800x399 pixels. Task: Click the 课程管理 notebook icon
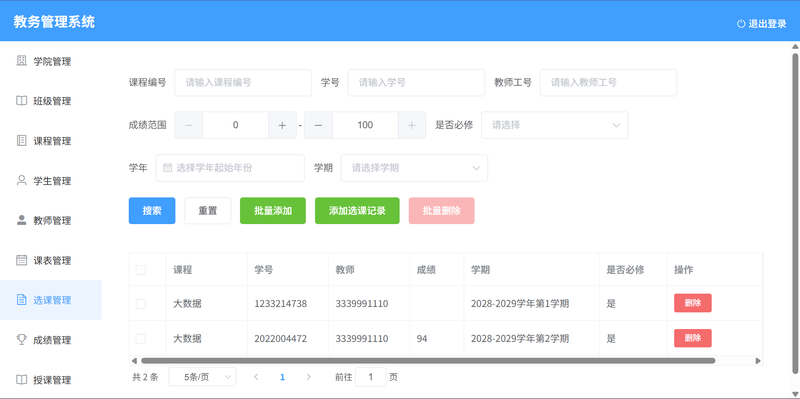[x=21, y=141]
